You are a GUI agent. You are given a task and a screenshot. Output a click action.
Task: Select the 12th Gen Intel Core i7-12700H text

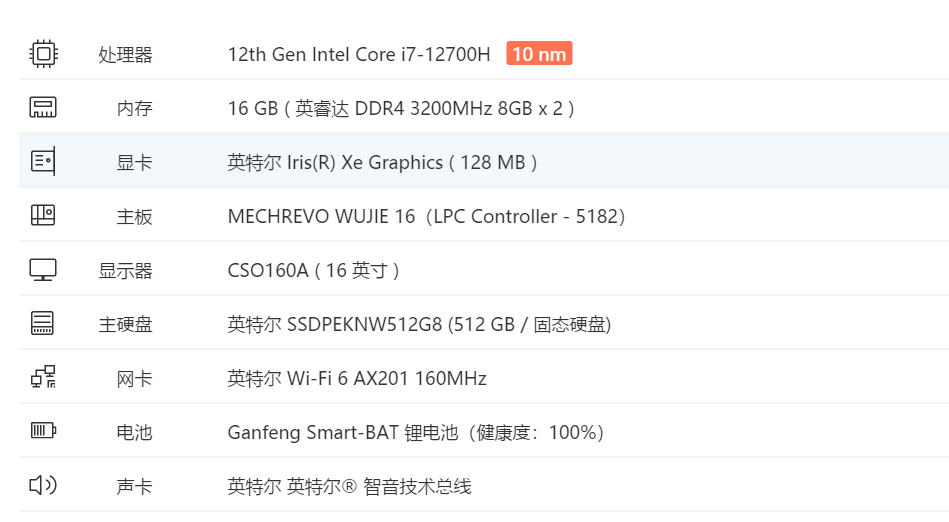point(359,54)
